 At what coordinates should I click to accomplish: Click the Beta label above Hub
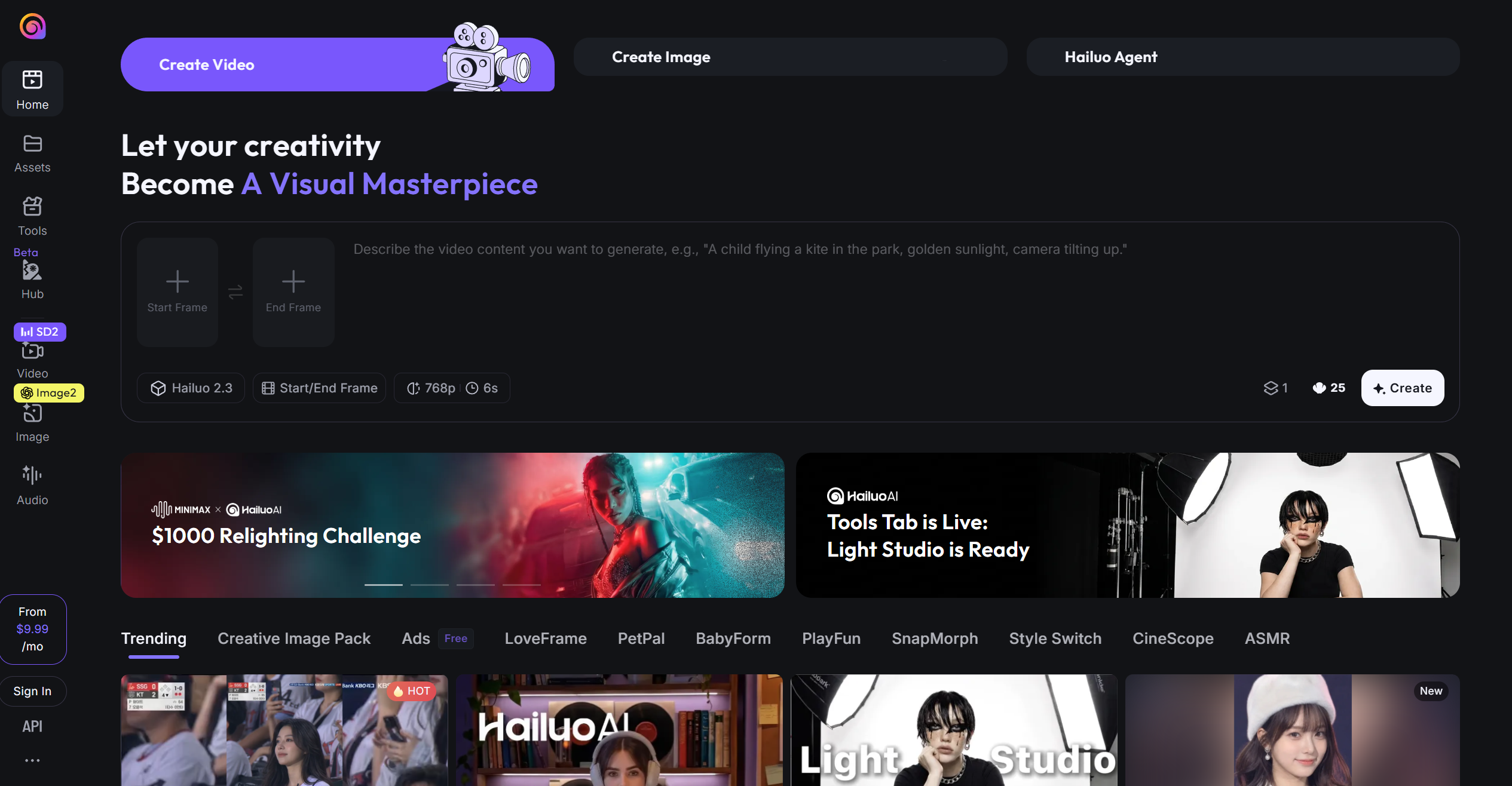[x=26, y=253]
